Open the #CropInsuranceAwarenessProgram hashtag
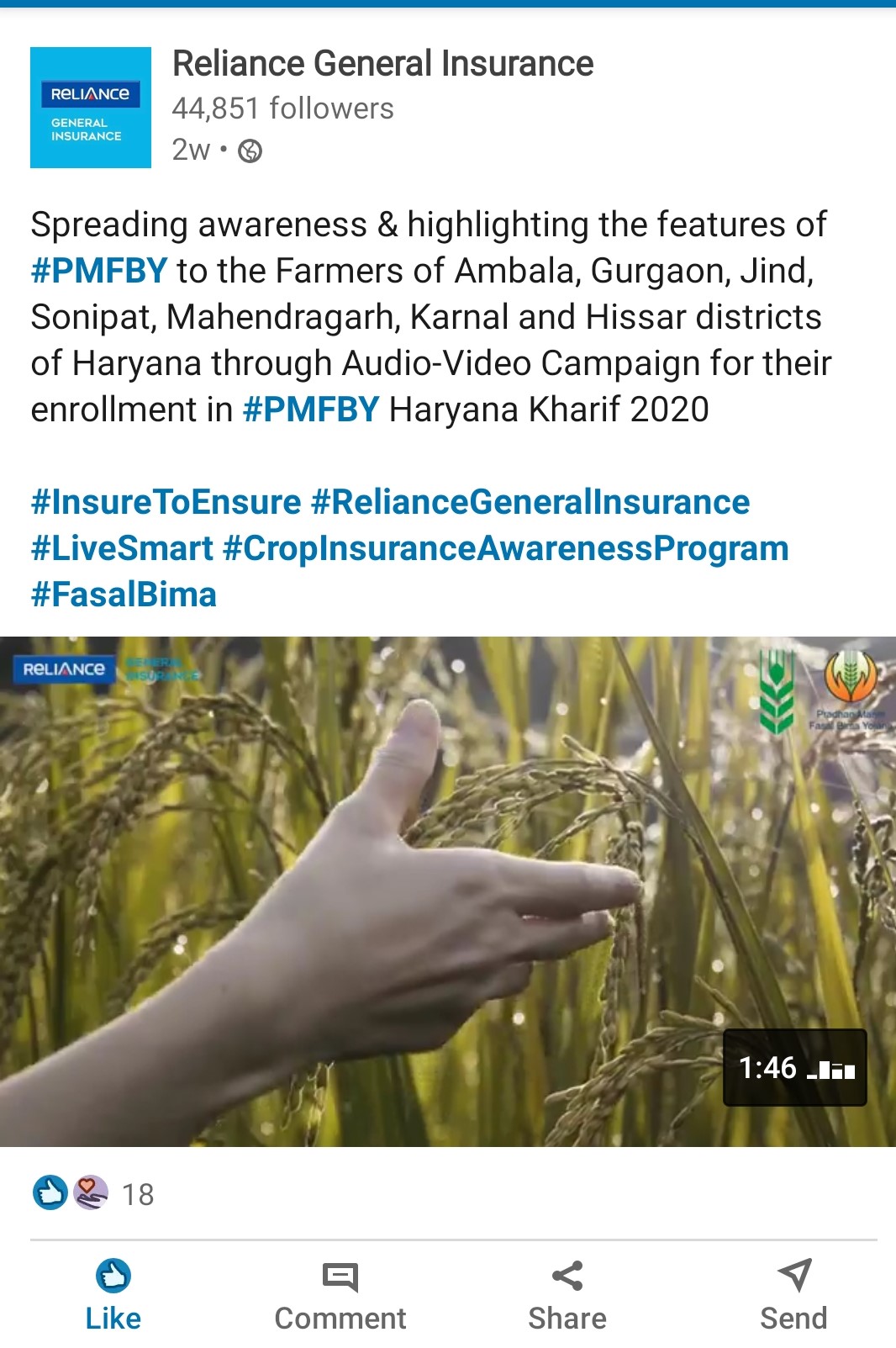The image size is (896, 1348). [x=506, y=548]
